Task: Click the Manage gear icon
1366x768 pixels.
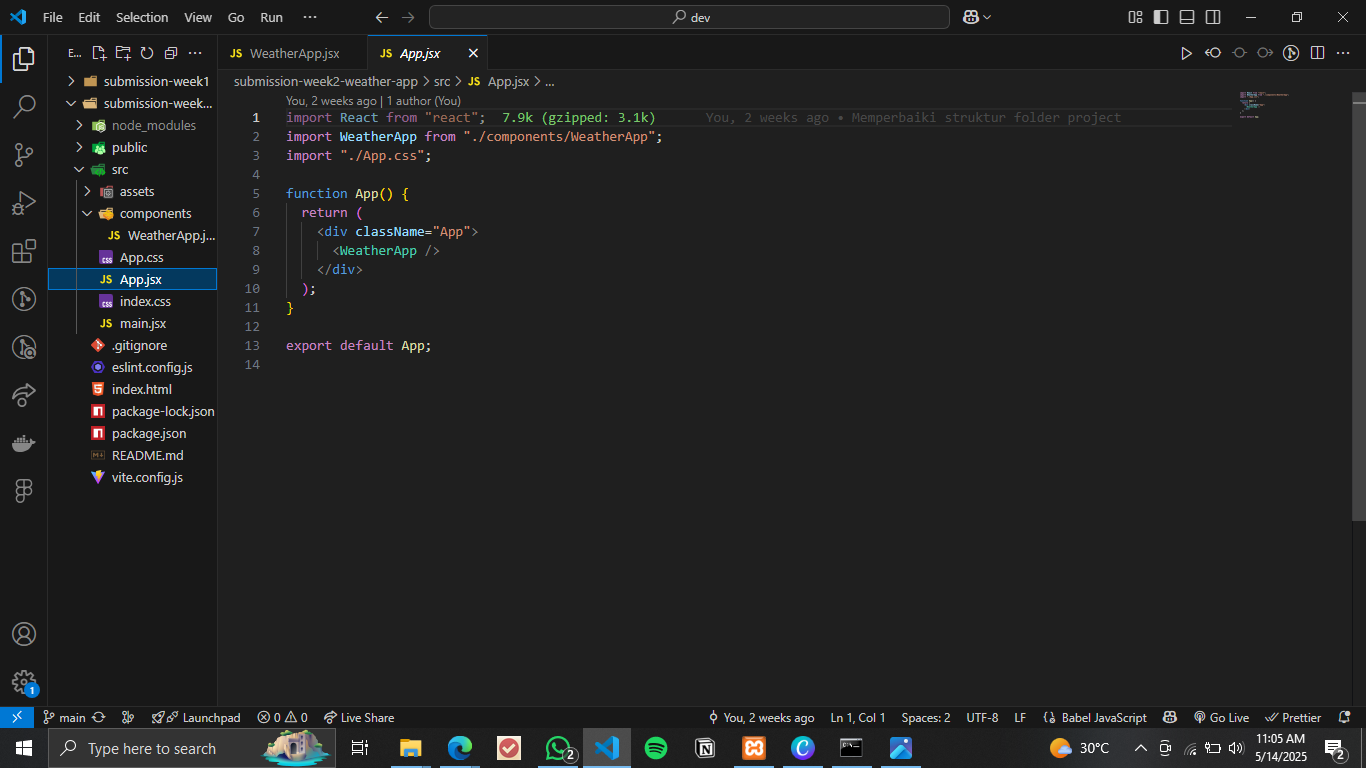Action: 24,682
